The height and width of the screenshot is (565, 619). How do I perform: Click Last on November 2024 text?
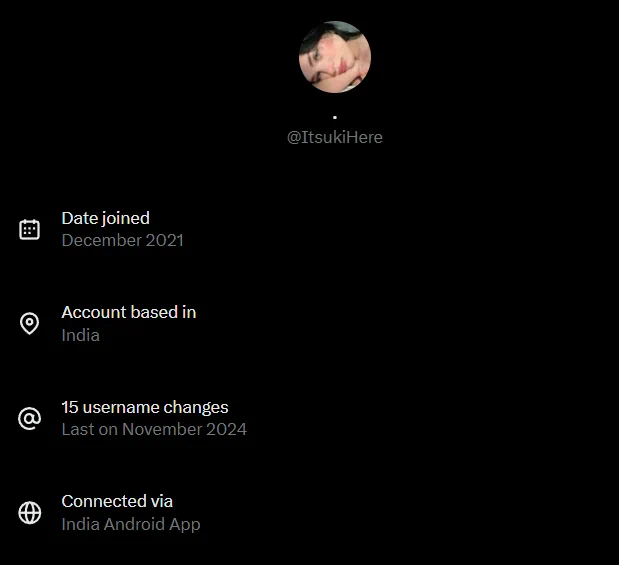click(154, 429)
